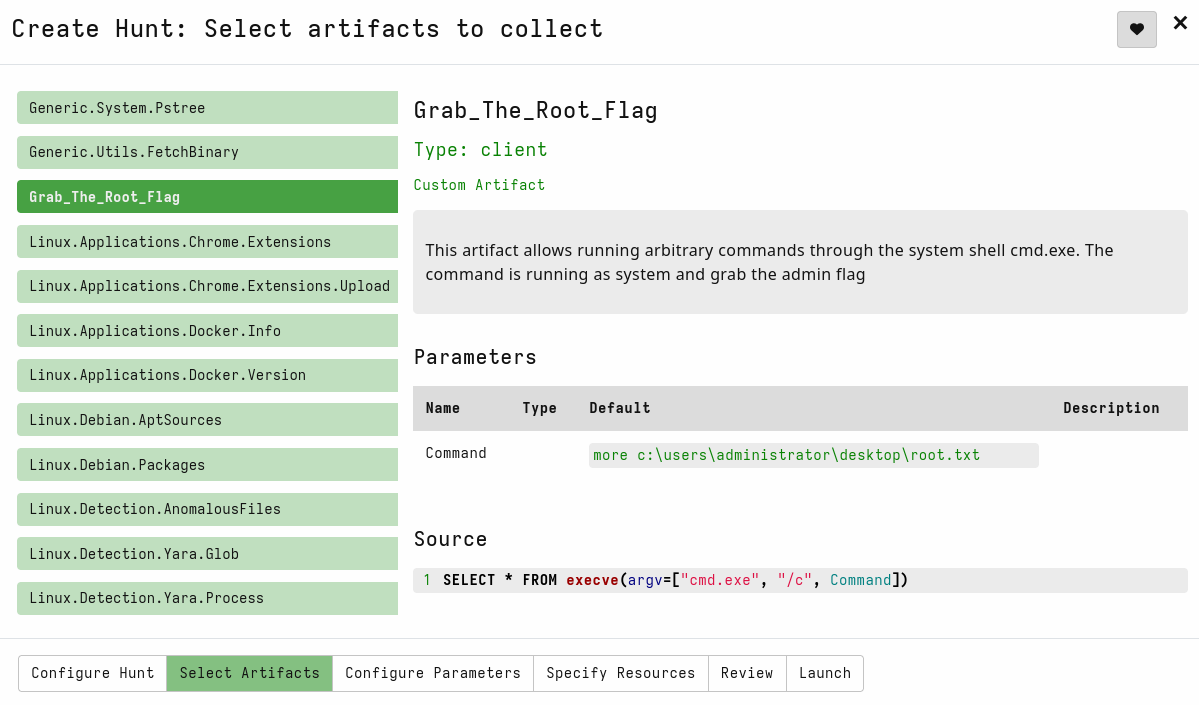The height and width of the screenshot is (705, 1199).
Task: Click the Command parameter name cell
Action: coord(456,453)
